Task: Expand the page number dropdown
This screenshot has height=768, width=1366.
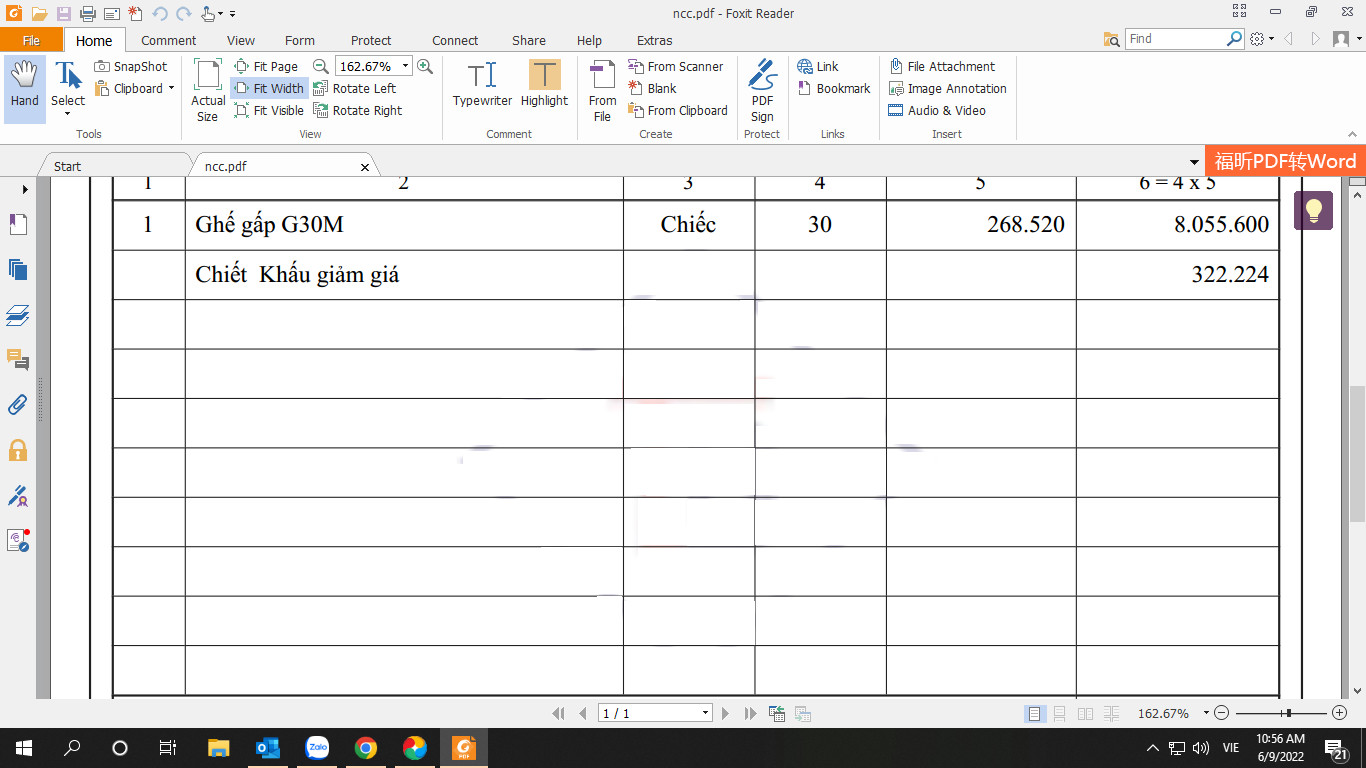Action: [705, 713]
